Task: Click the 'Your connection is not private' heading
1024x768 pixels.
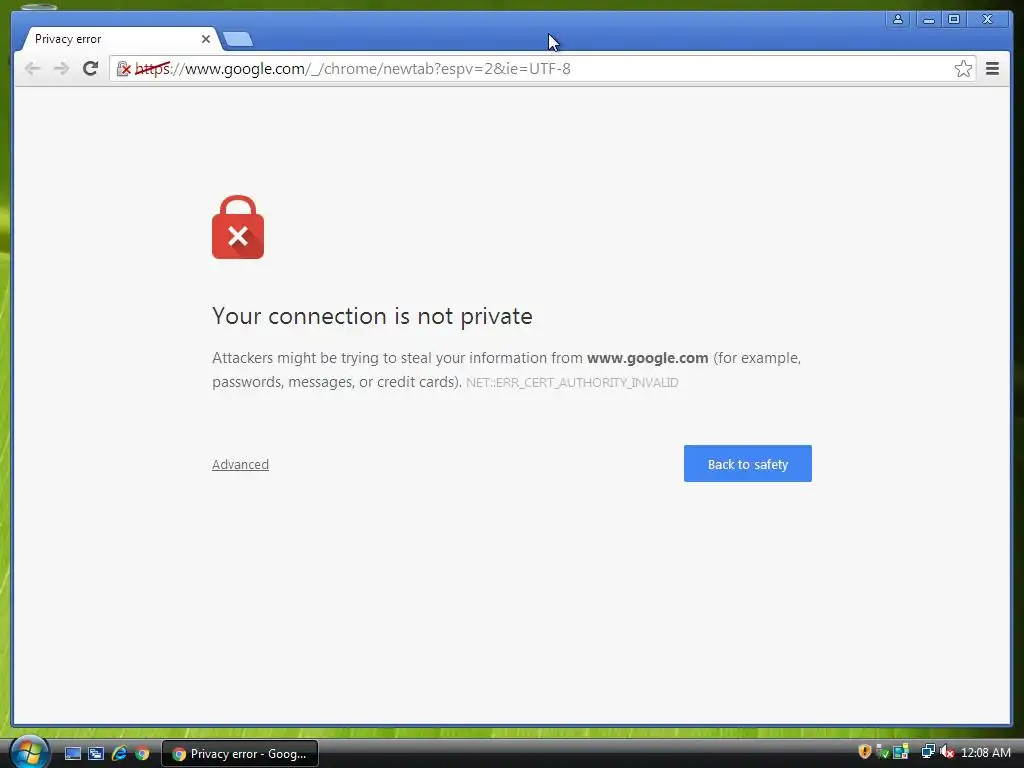Action: pos(372,316)
